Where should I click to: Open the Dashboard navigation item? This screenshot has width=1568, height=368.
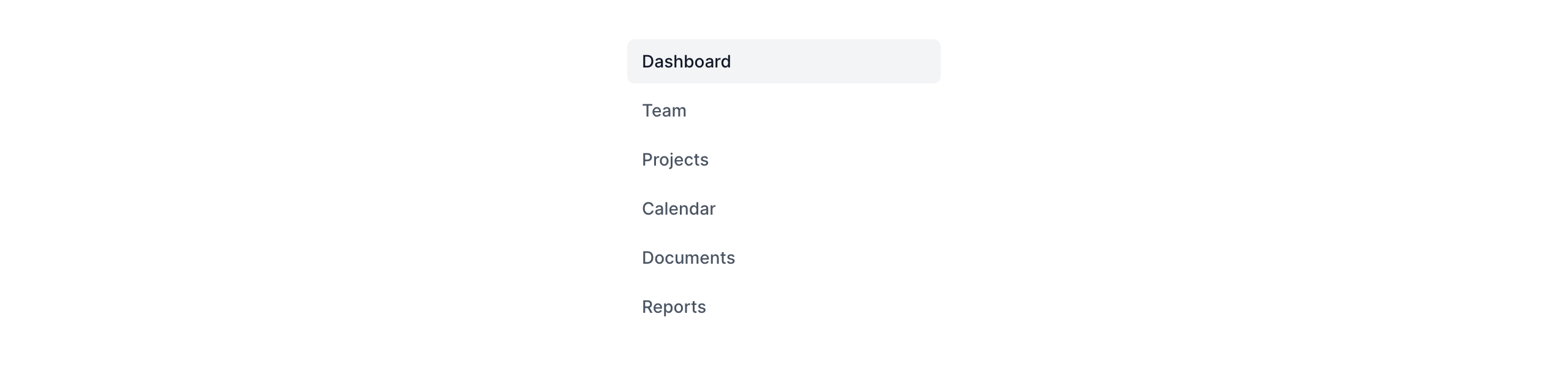point(686,61)
